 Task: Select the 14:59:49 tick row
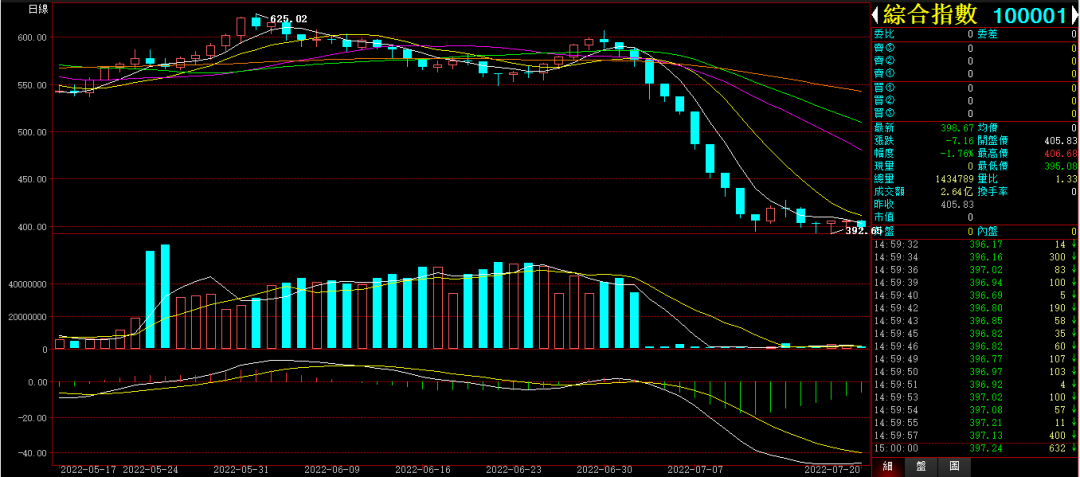[975, 359]
